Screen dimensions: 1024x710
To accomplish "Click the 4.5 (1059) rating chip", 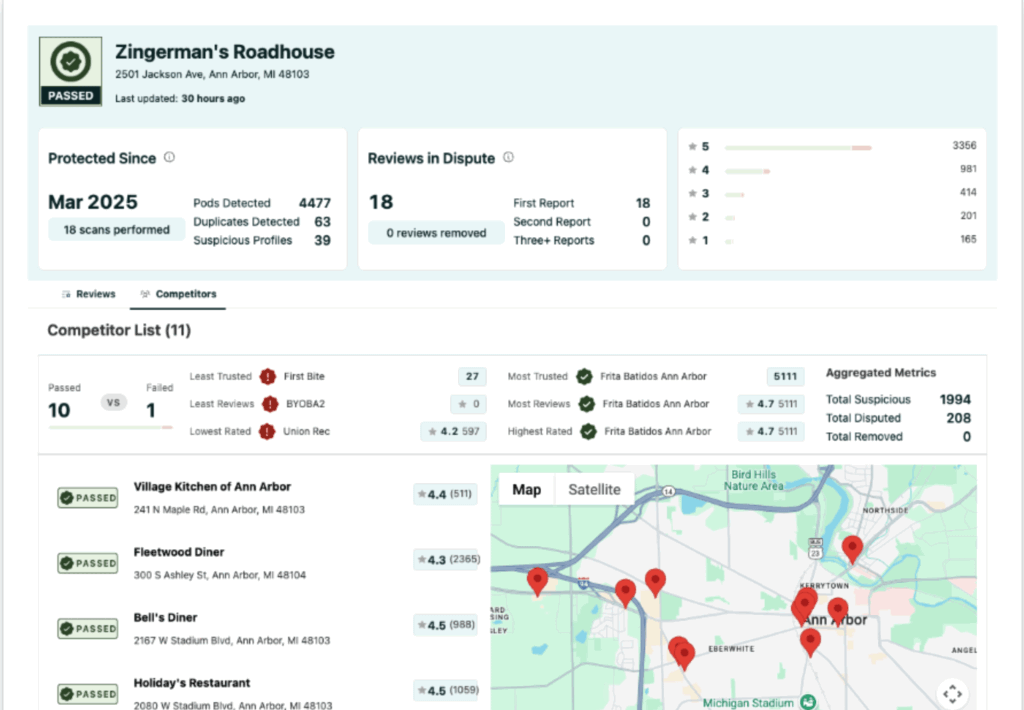I will [x=447, y=690].
